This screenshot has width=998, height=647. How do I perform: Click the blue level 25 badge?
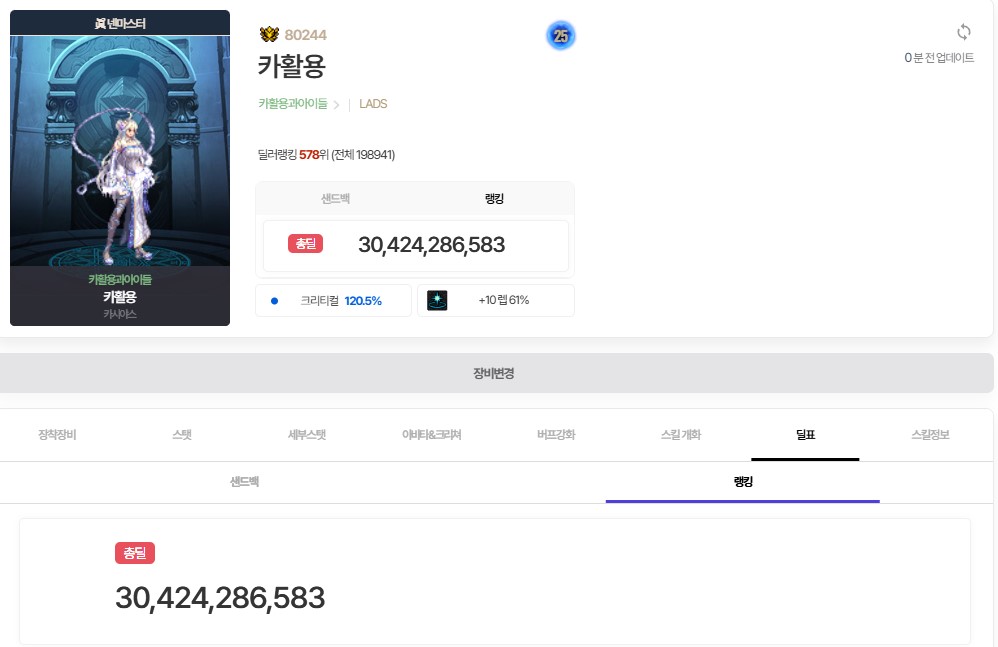coord(561,36)
